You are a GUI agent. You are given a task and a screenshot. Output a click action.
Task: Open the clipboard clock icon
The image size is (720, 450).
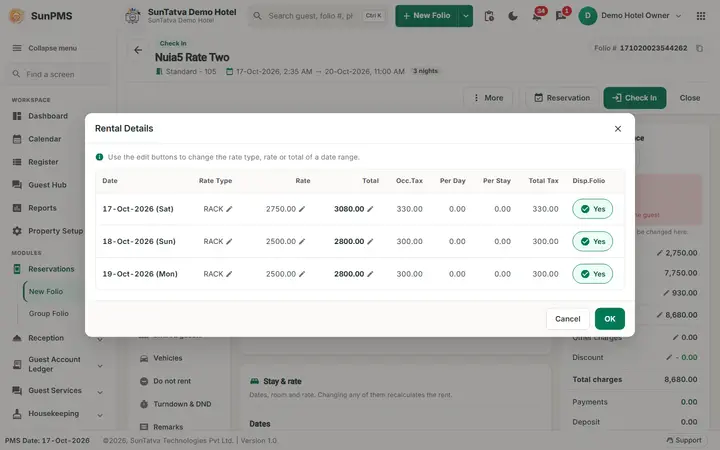coord(489,16)
